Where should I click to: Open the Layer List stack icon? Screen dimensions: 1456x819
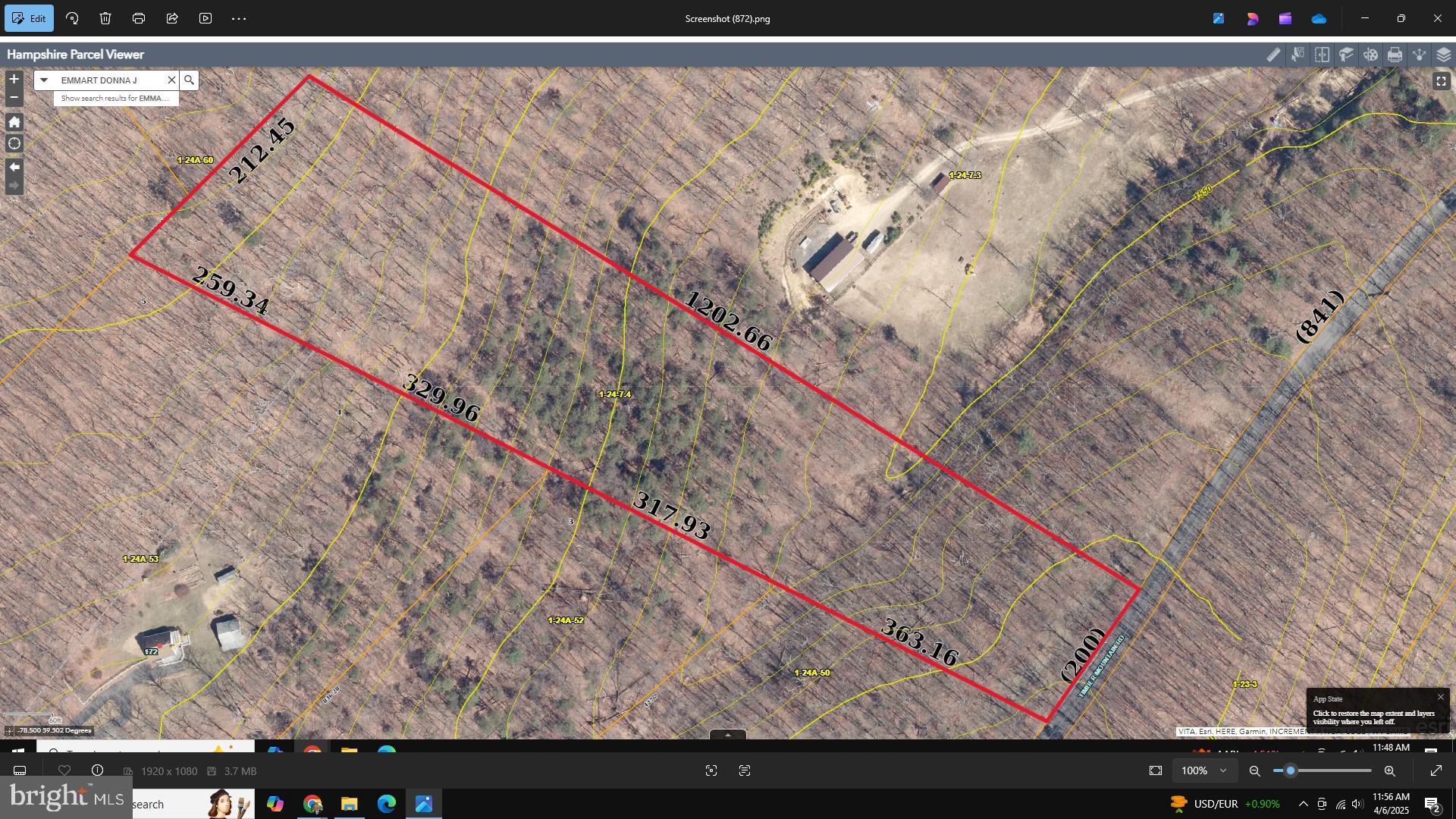click(x=1443, y=55)
